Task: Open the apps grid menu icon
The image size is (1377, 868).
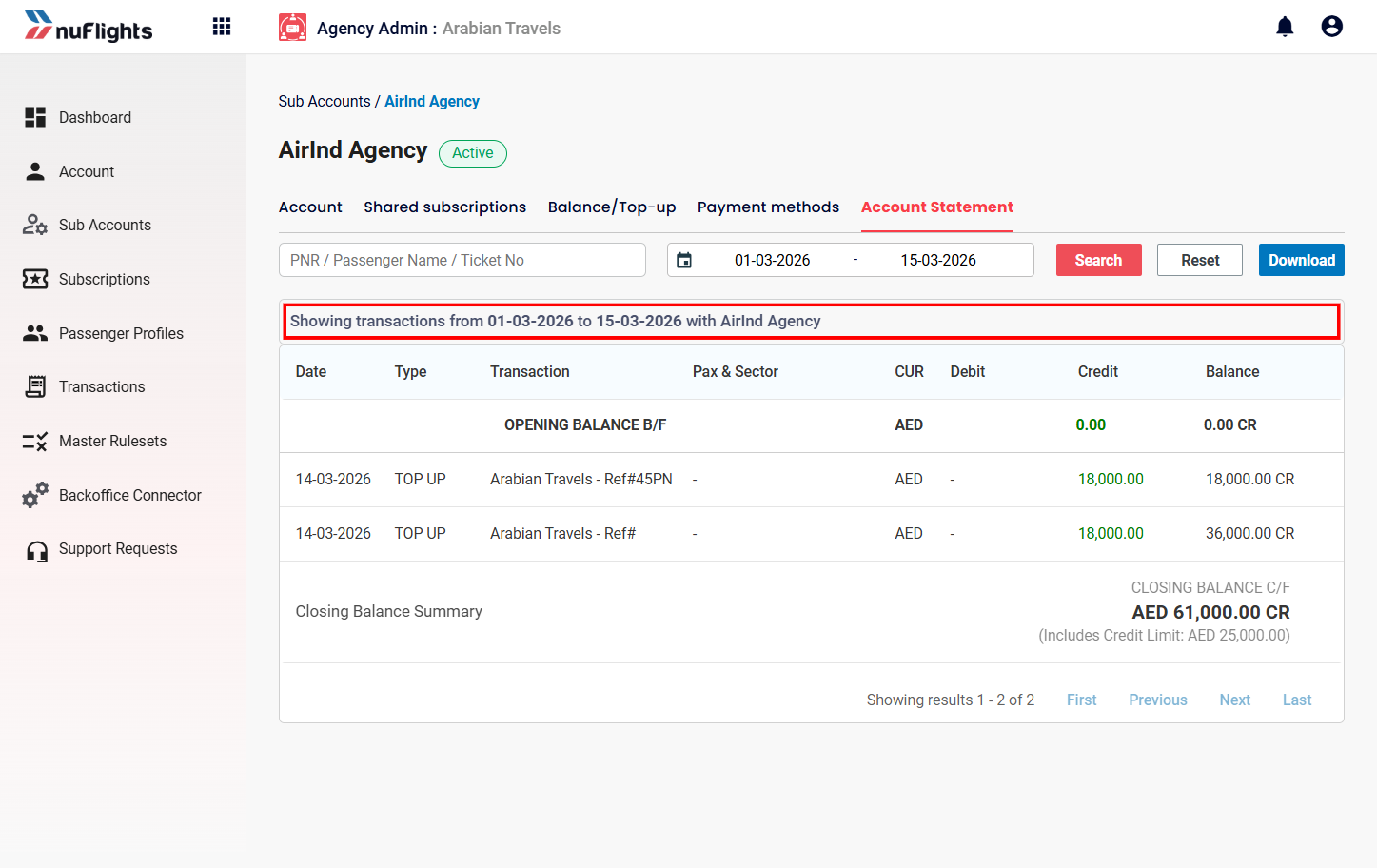Action: point(222,27)
